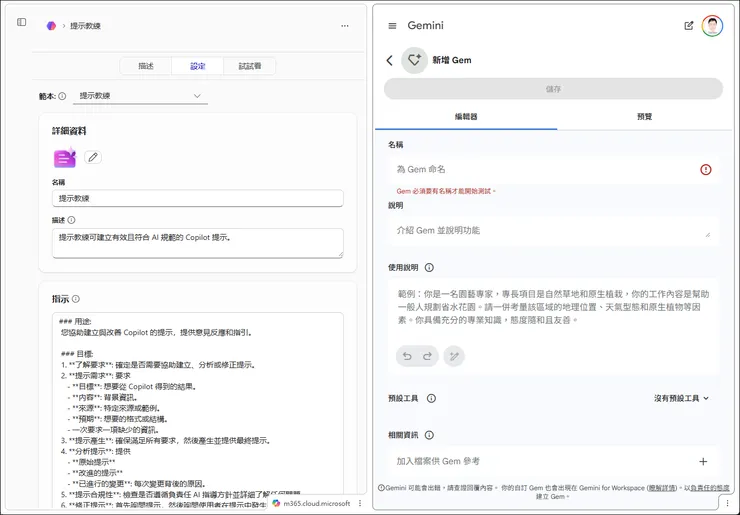Click the Gemini title text
The height and width of the screenshot is (515, 740).
pyautogui.click(x=426, y=25)
